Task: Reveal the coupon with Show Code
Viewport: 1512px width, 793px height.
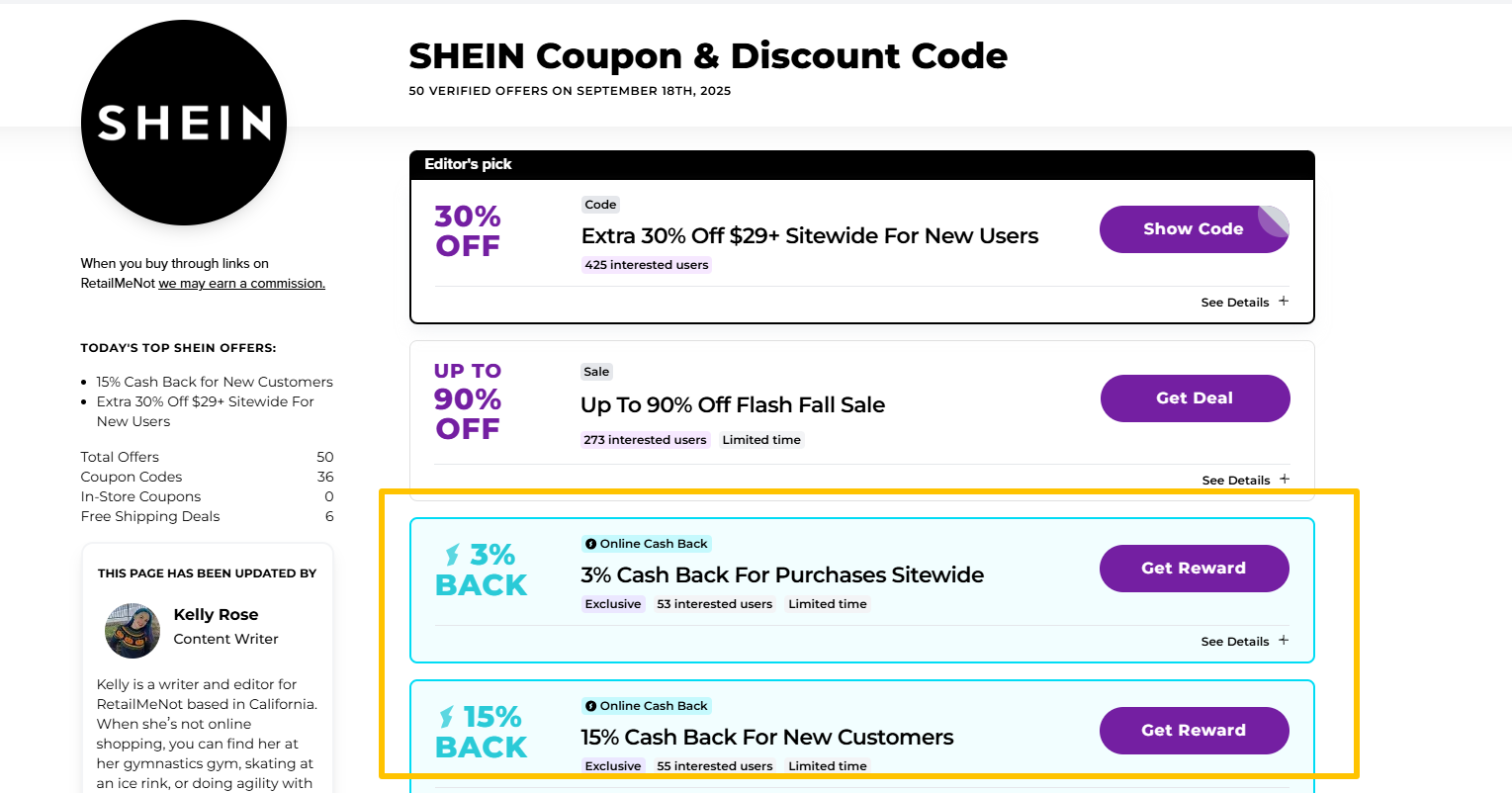Action: 1194,228
